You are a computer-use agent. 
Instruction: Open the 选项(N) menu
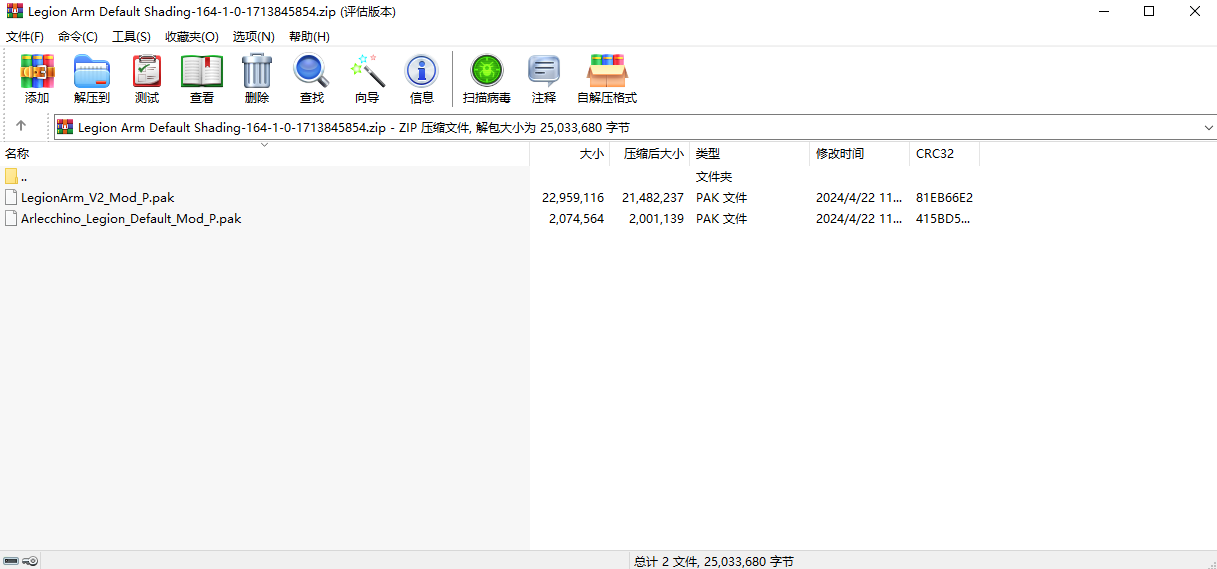254,36
